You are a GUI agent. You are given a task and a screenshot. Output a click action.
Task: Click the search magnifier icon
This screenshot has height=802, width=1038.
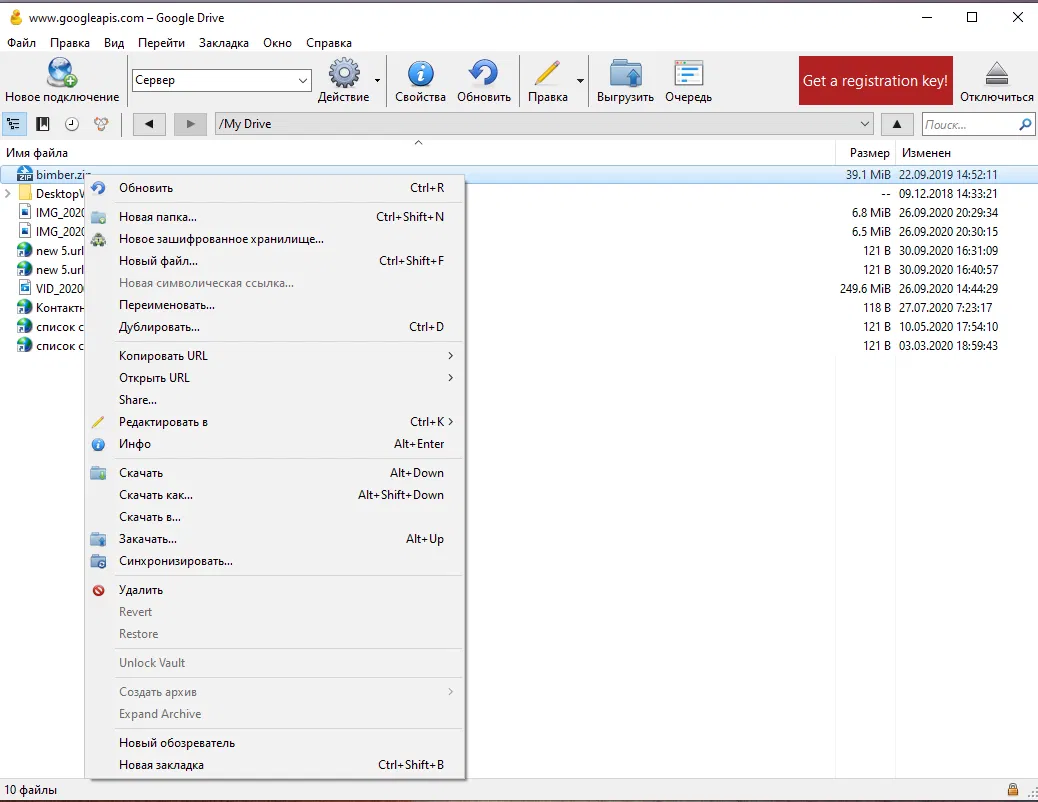[x=1025, y=124]
